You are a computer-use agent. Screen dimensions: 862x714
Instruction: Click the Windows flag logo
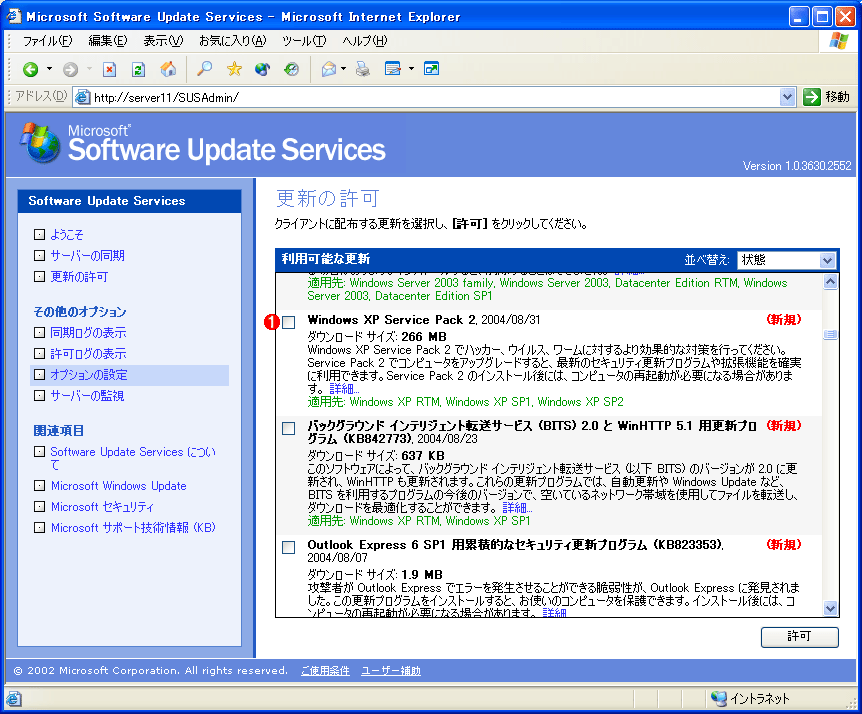tap(839, 41)
